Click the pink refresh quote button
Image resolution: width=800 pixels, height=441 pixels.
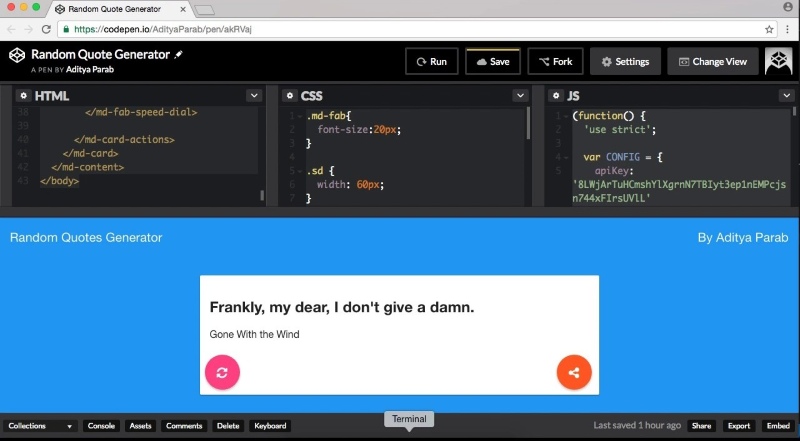(222, 372)
